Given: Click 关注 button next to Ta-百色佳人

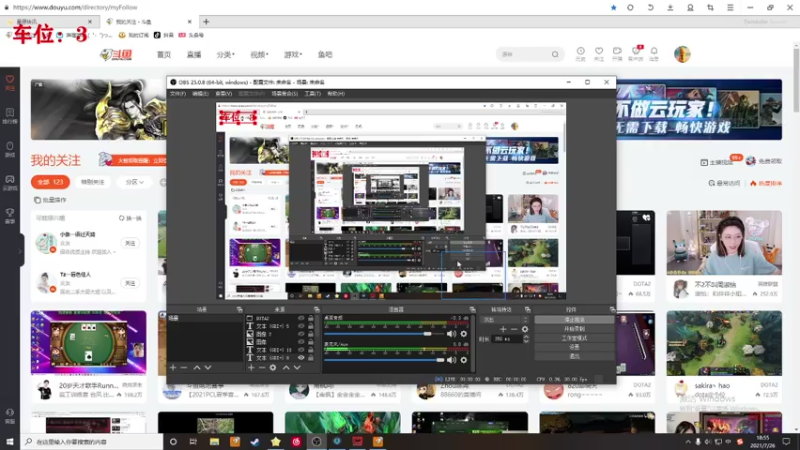Looking at the screenshot, I should 130,283.
